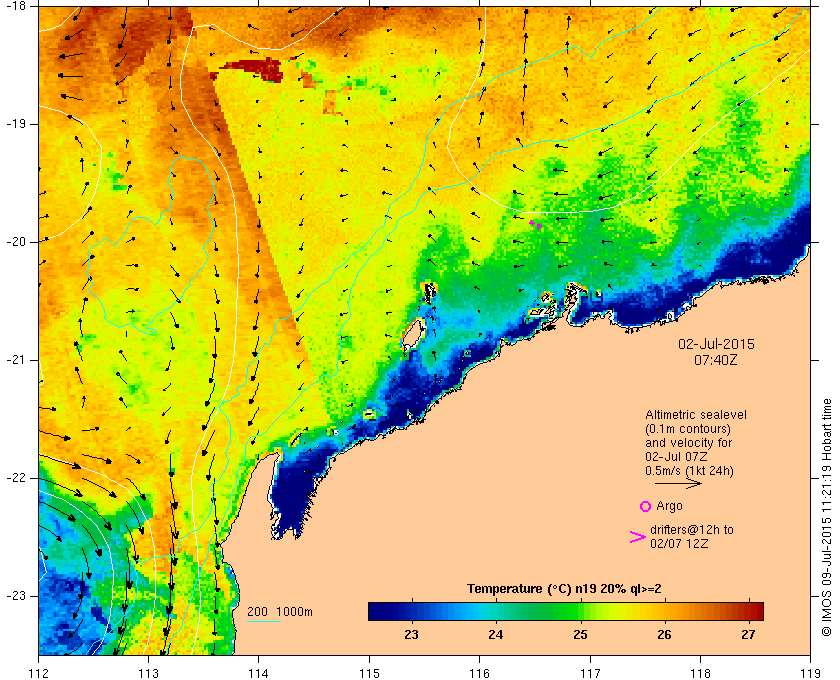Click the magenta Argo circle legend symbol

[645, 506]
